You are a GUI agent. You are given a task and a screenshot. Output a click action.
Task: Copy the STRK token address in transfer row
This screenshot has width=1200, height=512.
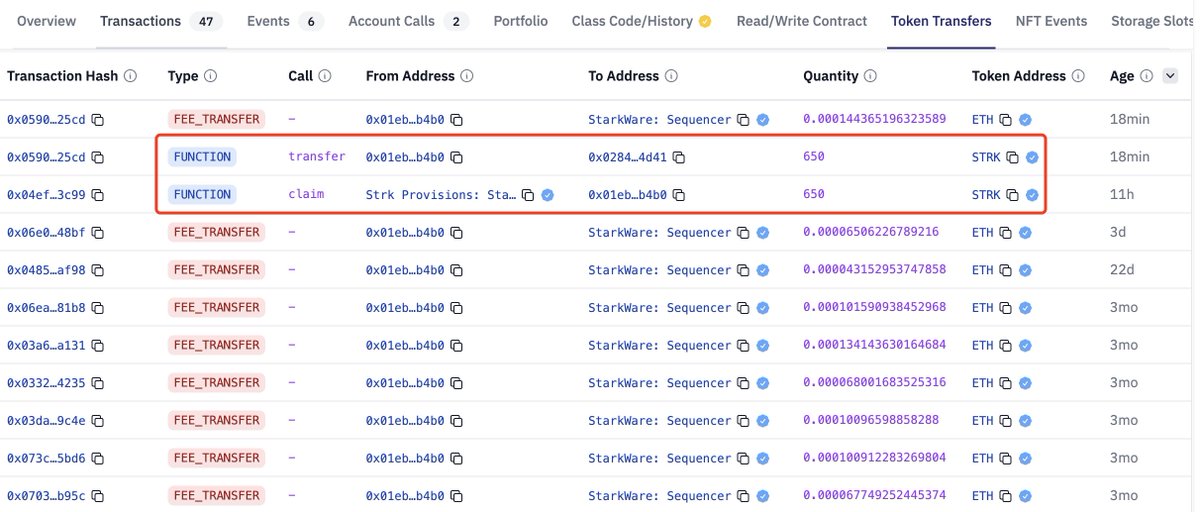[1013, 157]
